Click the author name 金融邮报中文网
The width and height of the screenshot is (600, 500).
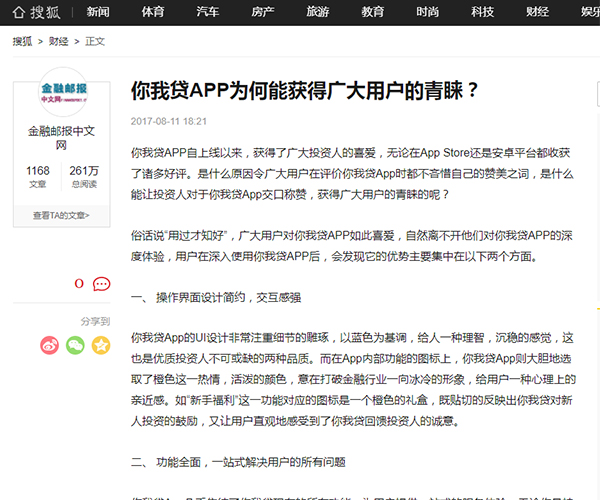(x=61, y=138)
